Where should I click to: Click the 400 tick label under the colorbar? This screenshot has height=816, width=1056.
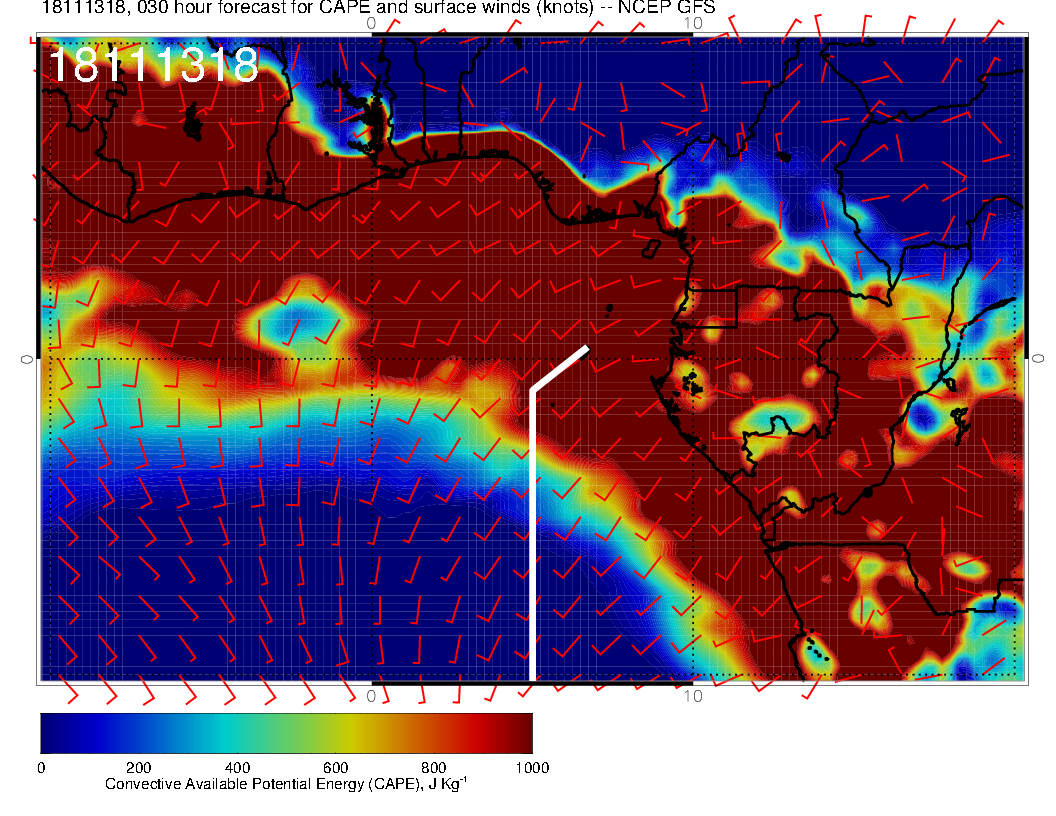pos(237,768)
